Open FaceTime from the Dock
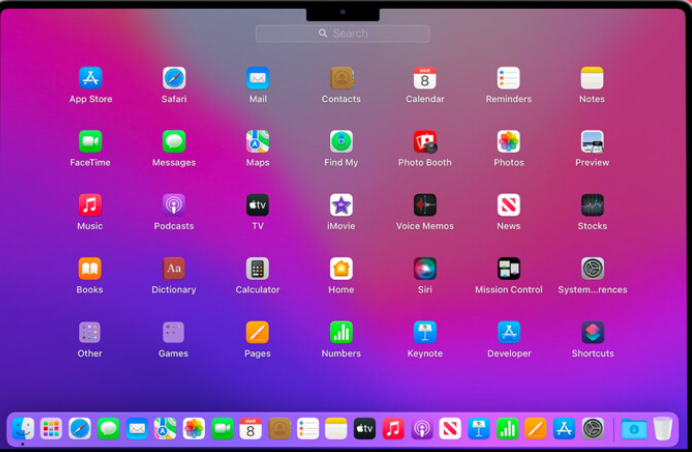The height and width of the screenshot is (452, 692). point(222,429)
